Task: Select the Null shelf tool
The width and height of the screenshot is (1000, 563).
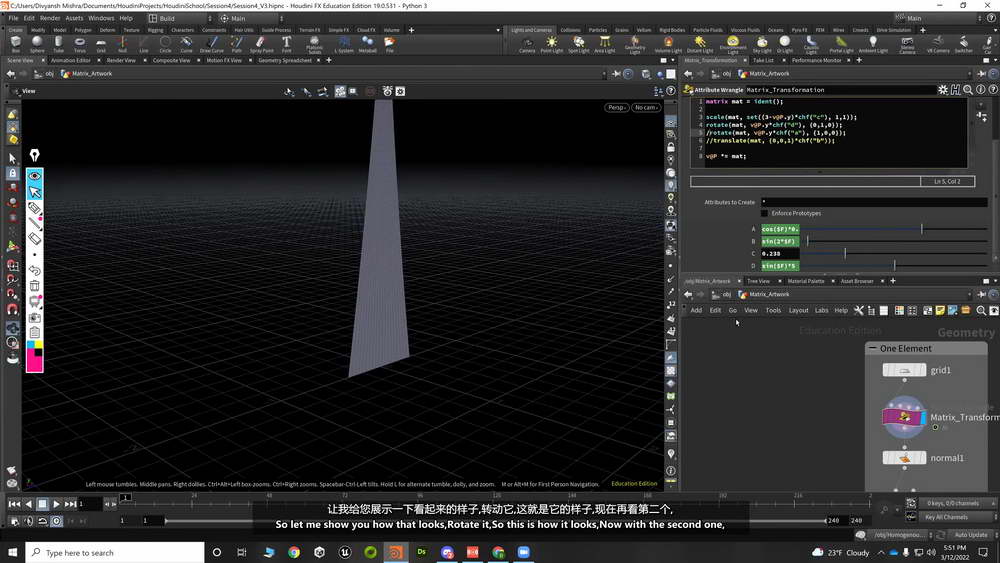Action: [x=122, y=44]
